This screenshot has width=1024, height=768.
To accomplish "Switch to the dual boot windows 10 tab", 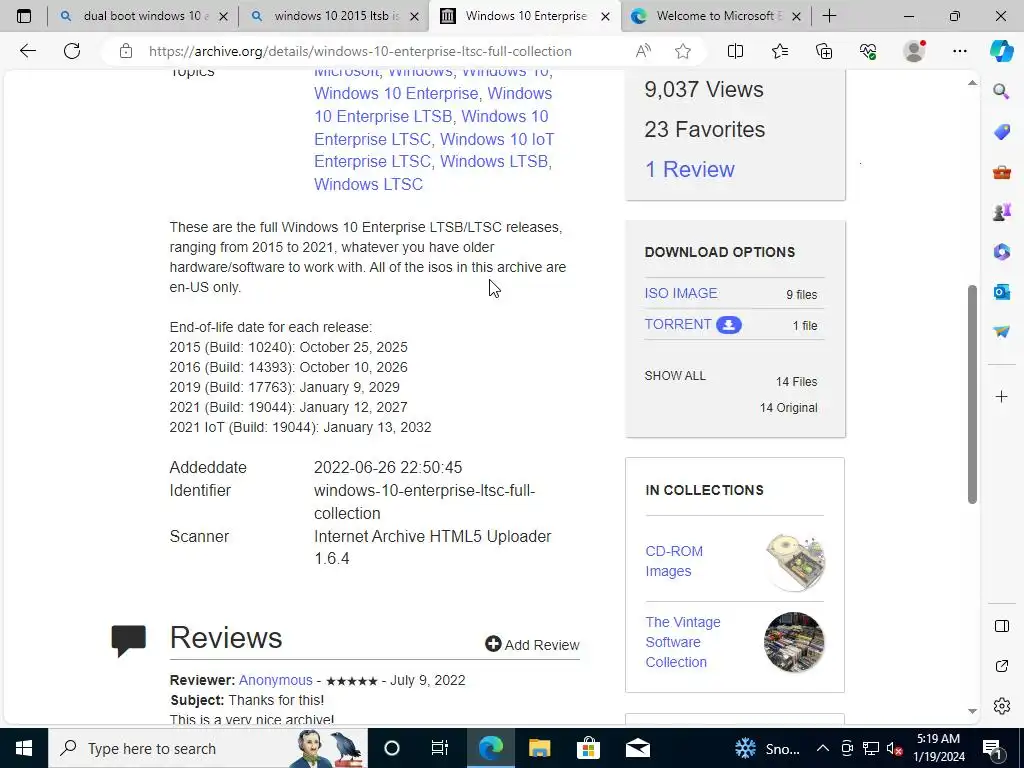I will (x=143, y=16).
